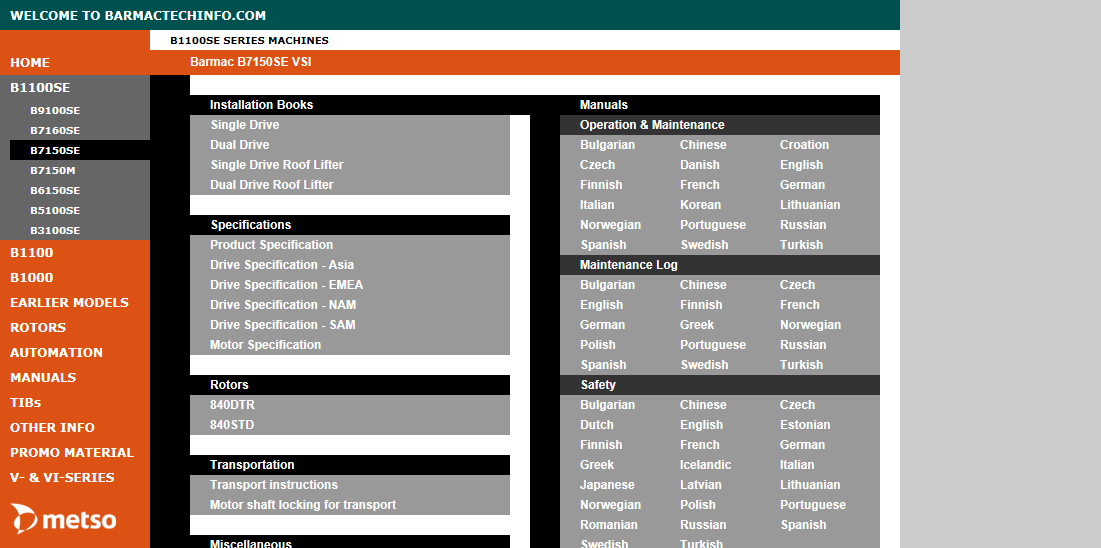
Task: Open Safety manual in Latvian
Action: coord(700,485)
